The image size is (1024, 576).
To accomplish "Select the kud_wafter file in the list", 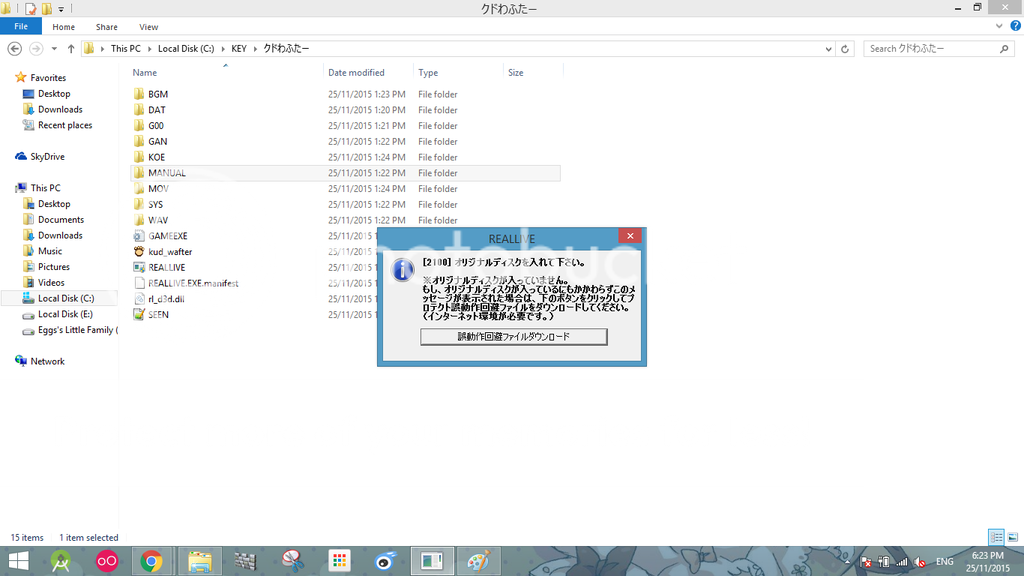I will pos(170,252).
